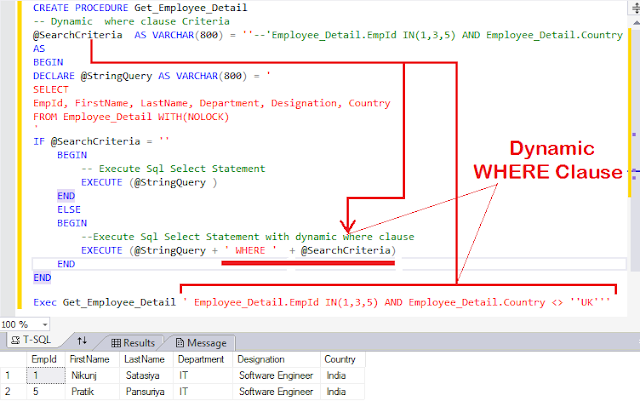
Task: Click the EmpId cell with value 5
Action: pos(46,392)
